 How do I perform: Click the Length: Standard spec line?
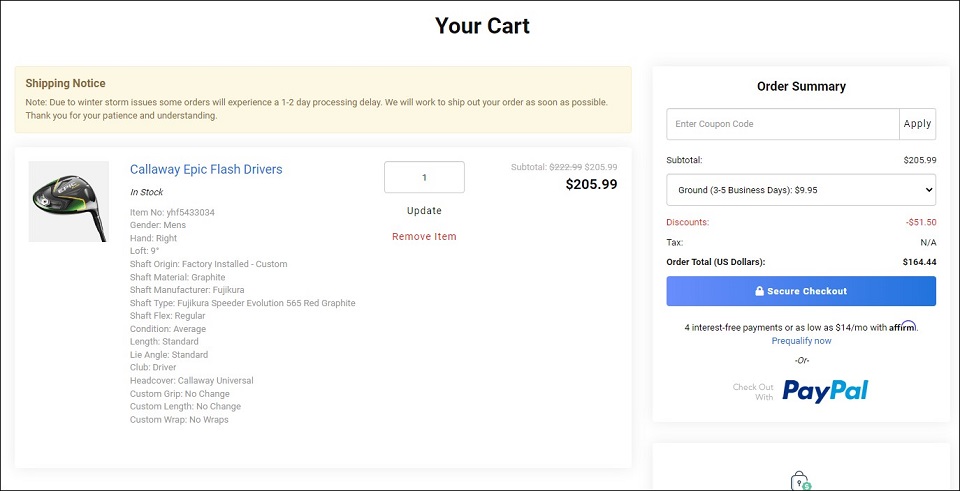click(164, 342)
